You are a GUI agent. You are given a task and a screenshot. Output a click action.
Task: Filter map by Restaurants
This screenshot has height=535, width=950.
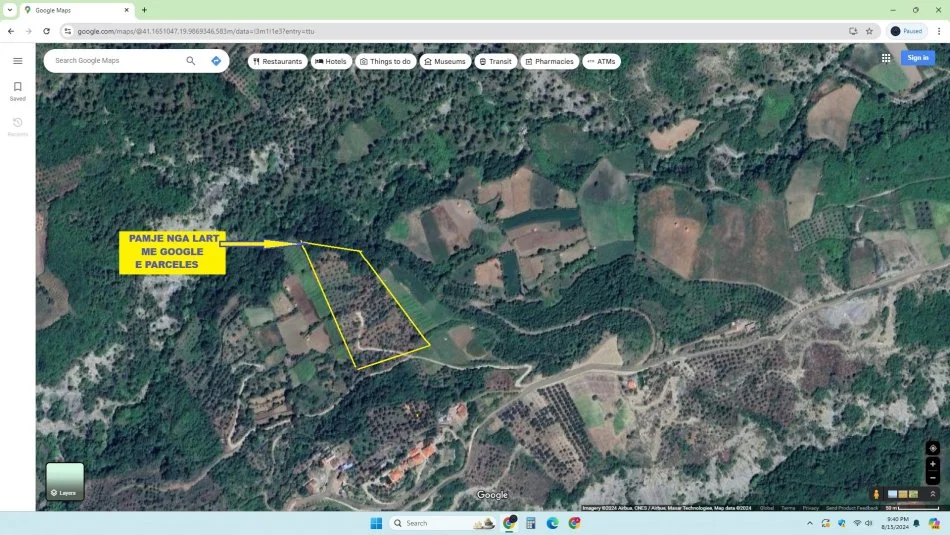[x=277, y=61]
